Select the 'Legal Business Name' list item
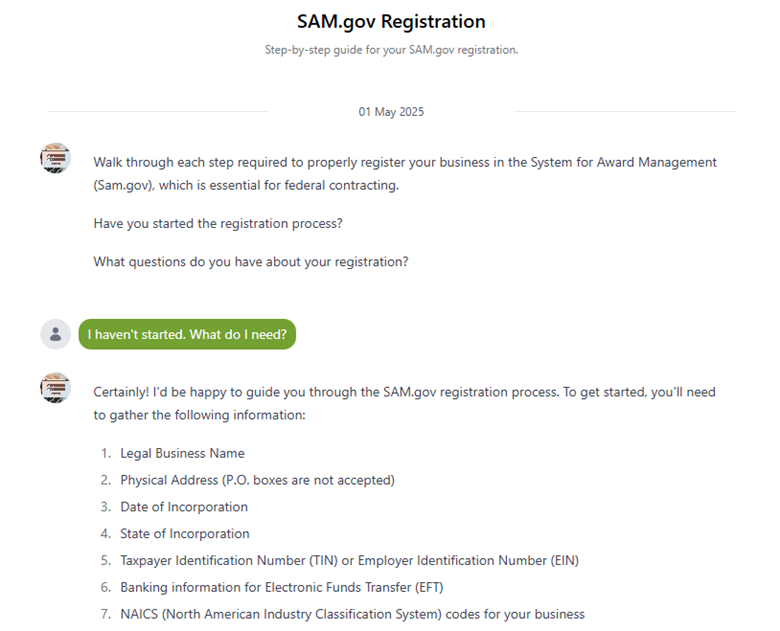Image resolution: width=780 pixels, height=631 pixels. click(x=182, y=453)
